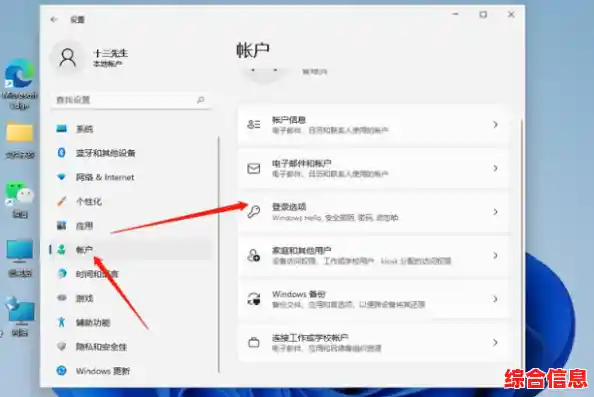This screenshot has height=397, width=594.
Task: Click the key sign-in options icon
Action: tap(253, 212)
